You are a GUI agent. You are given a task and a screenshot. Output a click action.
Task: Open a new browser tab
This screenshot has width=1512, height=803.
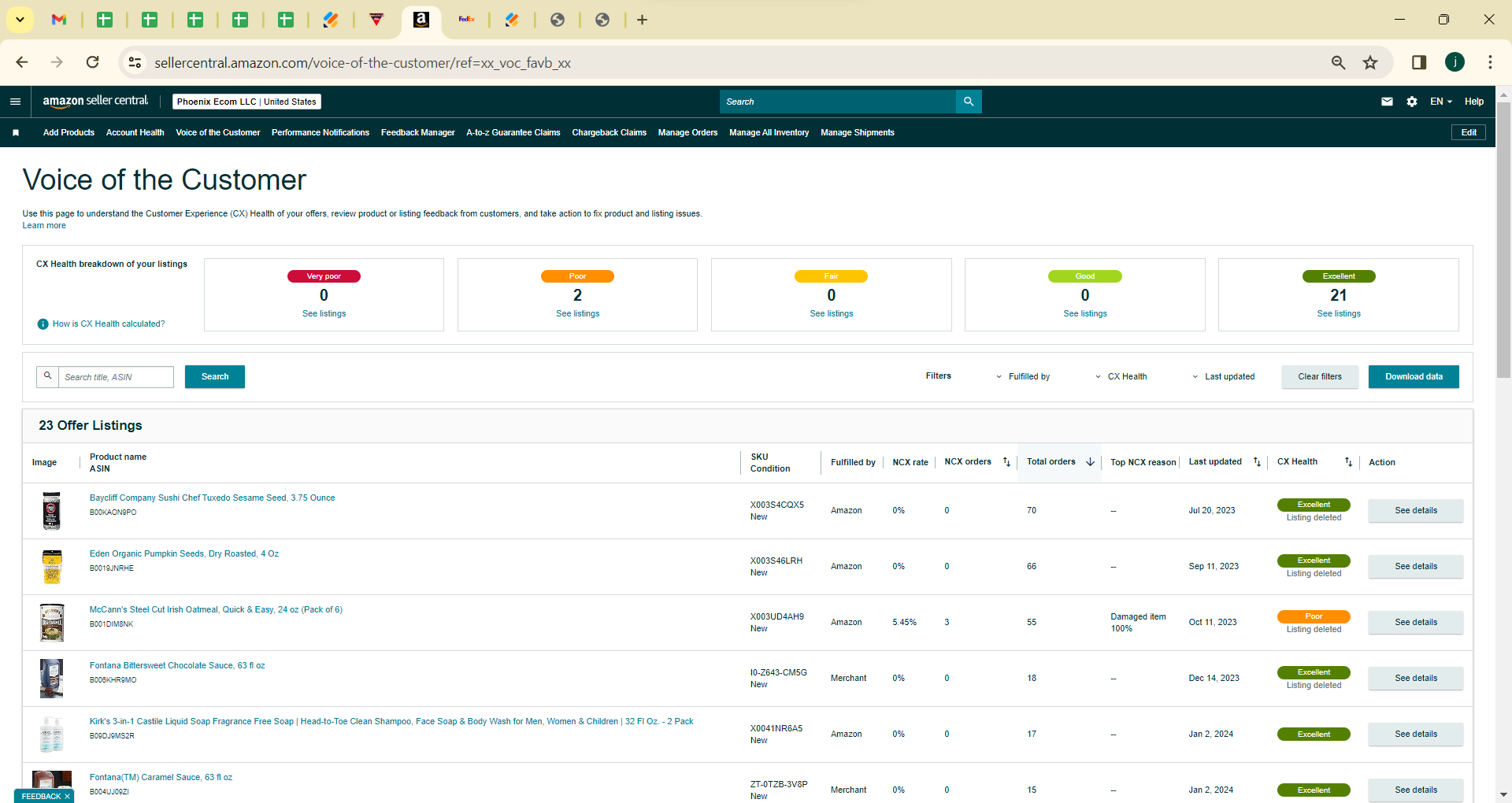[x=642, y=20]
